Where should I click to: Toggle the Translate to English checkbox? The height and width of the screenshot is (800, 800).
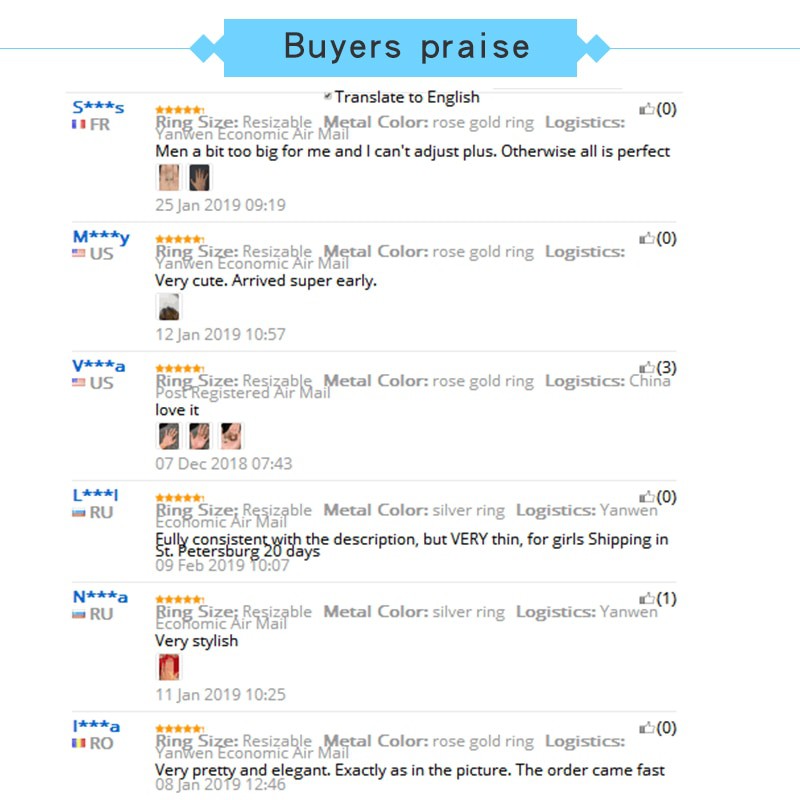pos(328,96)
